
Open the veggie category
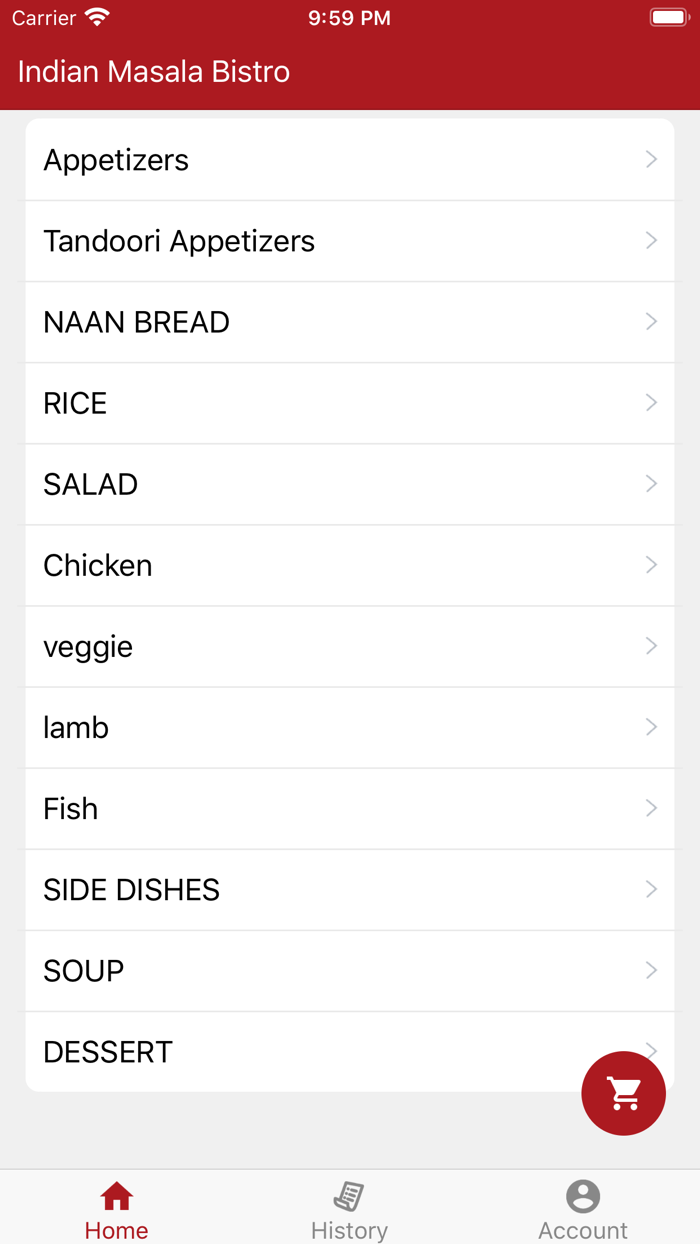click(x=349, y=646)
